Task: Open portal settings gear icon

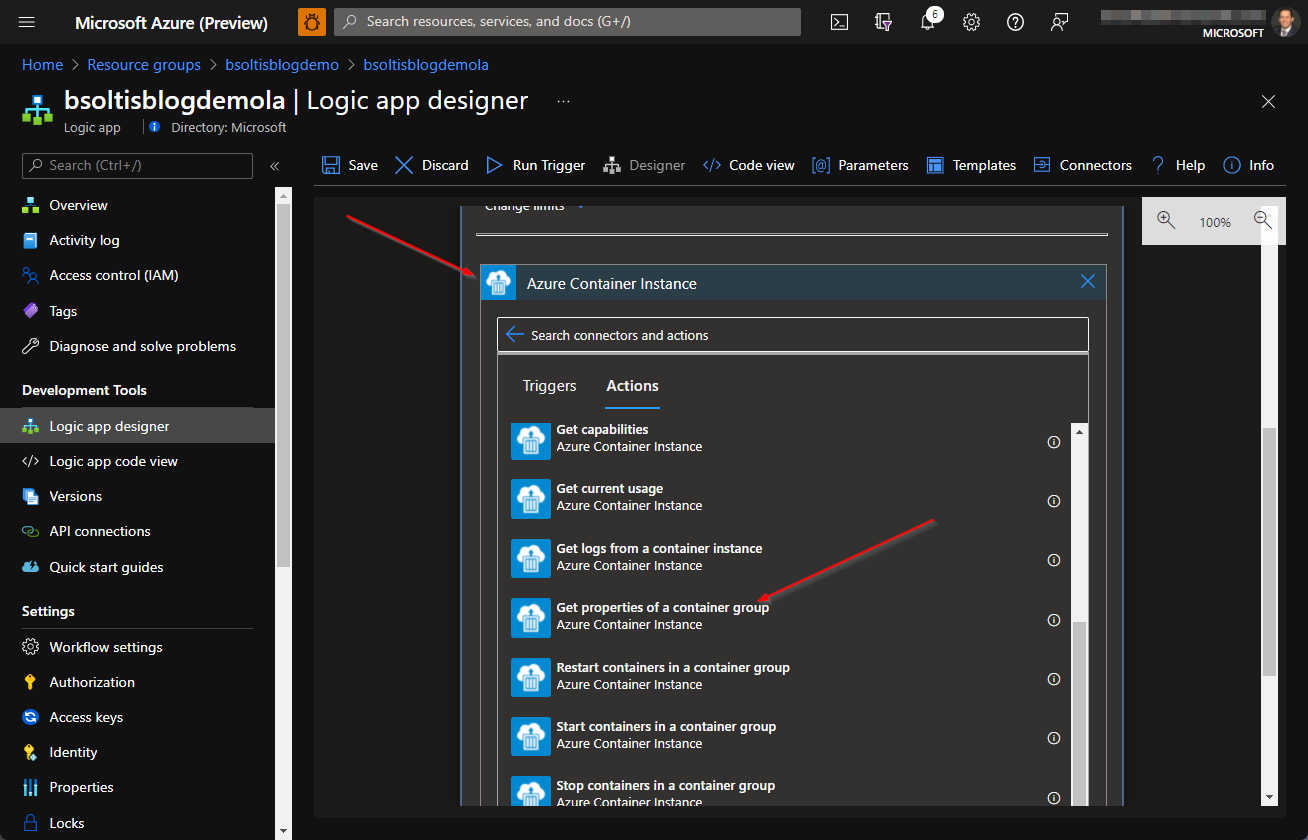Action: tap(971, 22)
